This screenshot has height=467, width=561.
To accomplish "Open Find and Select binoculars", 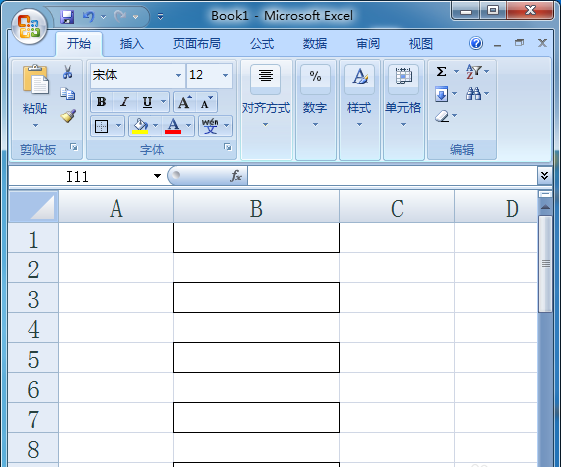I will (x=473, y=94).
